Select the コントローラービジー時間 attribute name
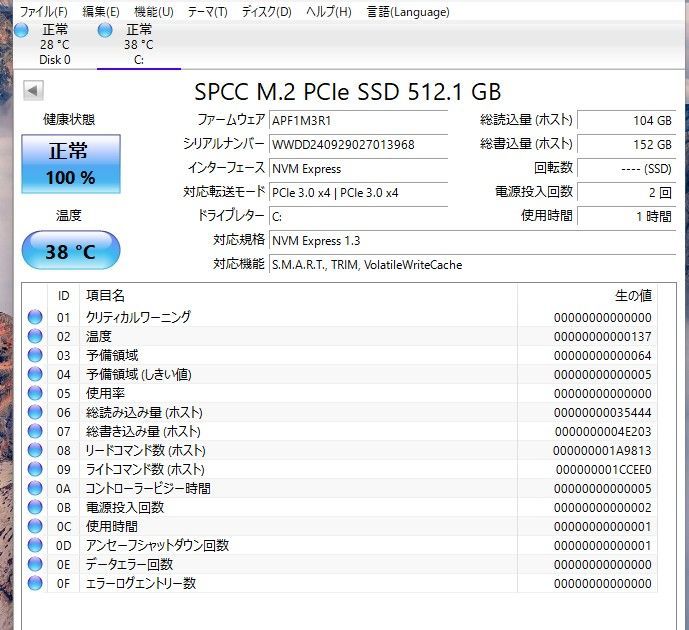 148,488
